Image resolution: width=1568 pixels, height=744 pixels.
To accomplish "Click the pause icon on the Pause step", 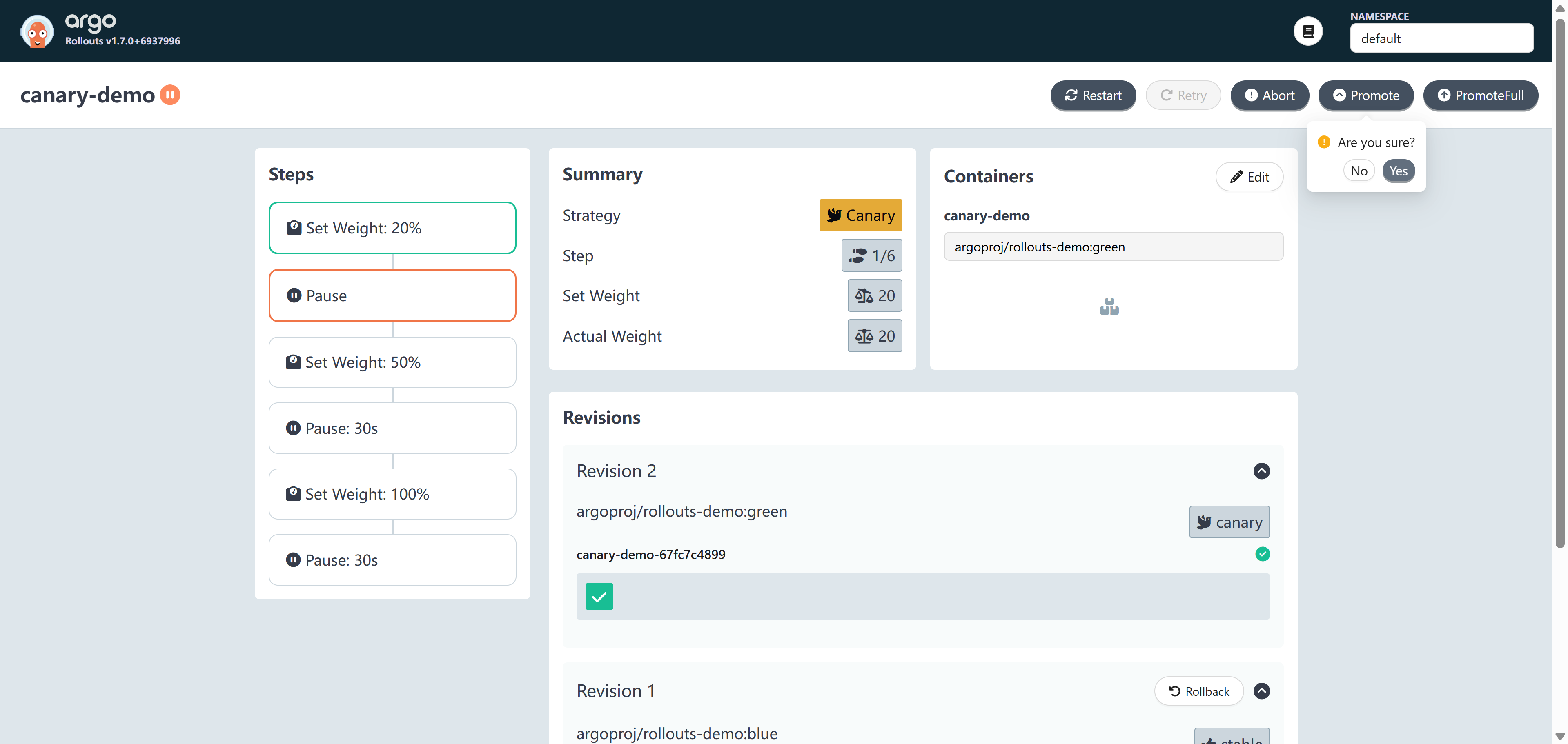I will [294, 295].
